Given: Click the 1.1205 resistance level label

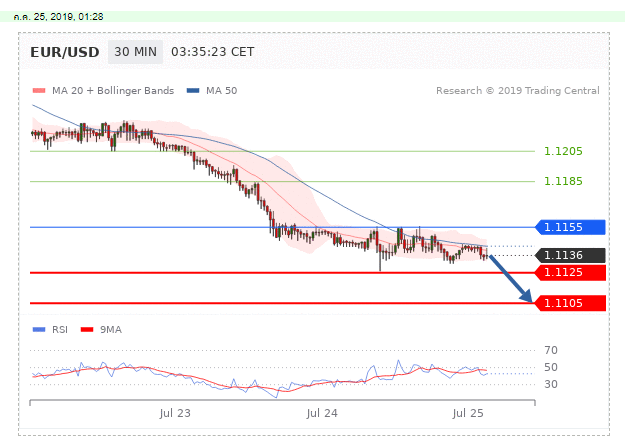Looking at the screenshot, I should pos(563,151).
